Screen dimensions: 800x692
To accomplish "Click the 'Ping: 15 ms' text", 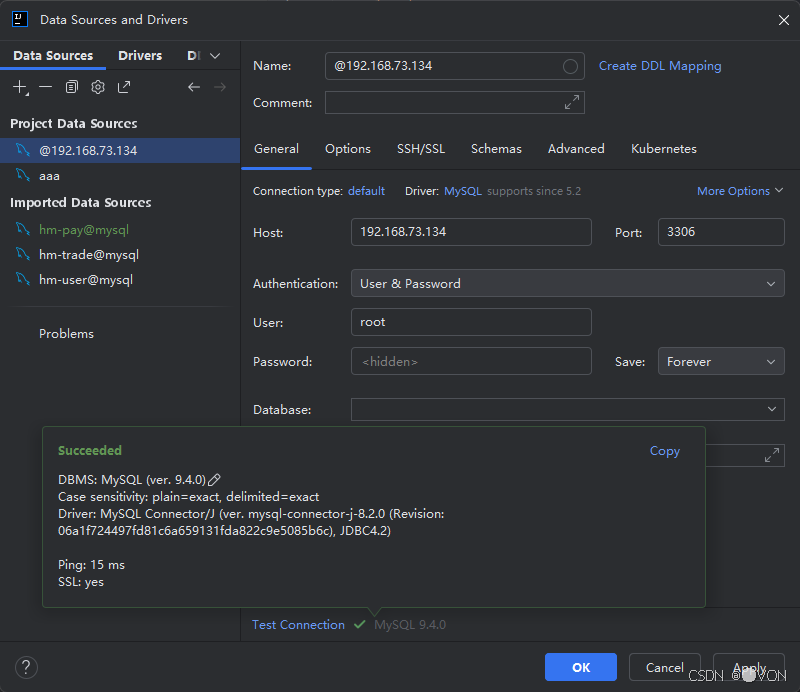I will pos(91,565).
